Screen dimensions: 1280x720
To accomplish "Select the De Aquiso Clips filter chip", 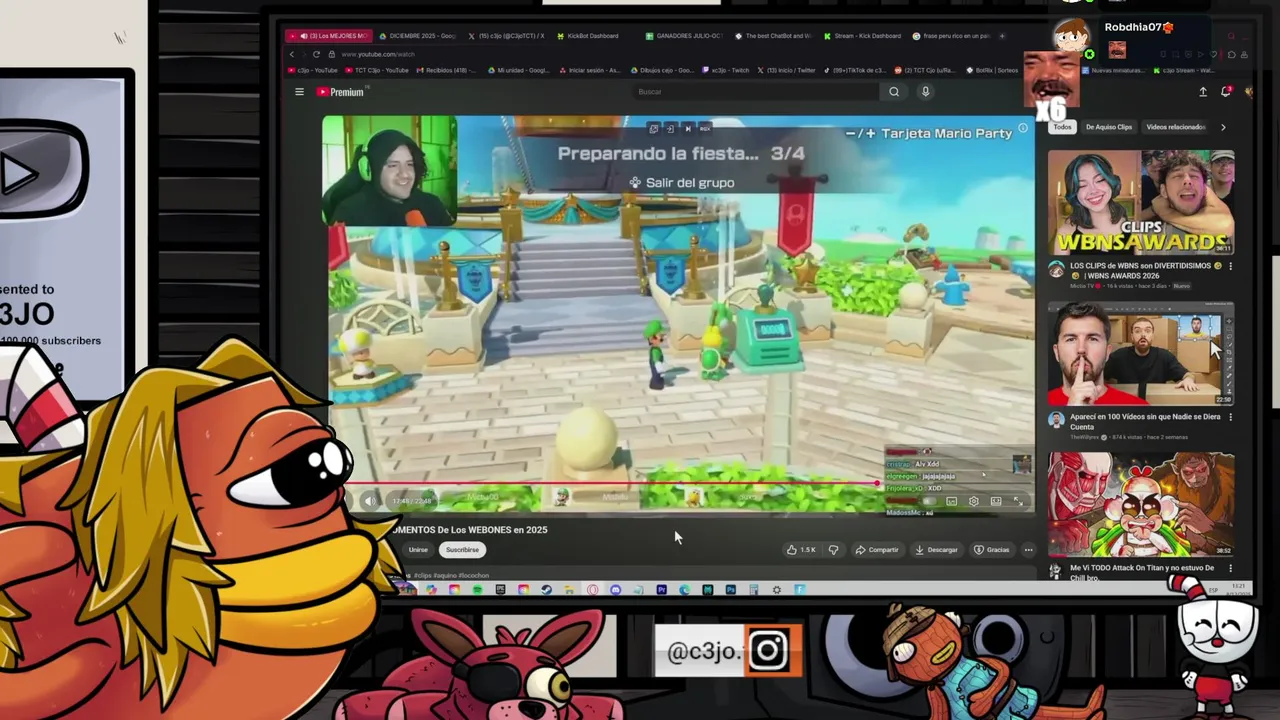I will [x=1109, y=127].
